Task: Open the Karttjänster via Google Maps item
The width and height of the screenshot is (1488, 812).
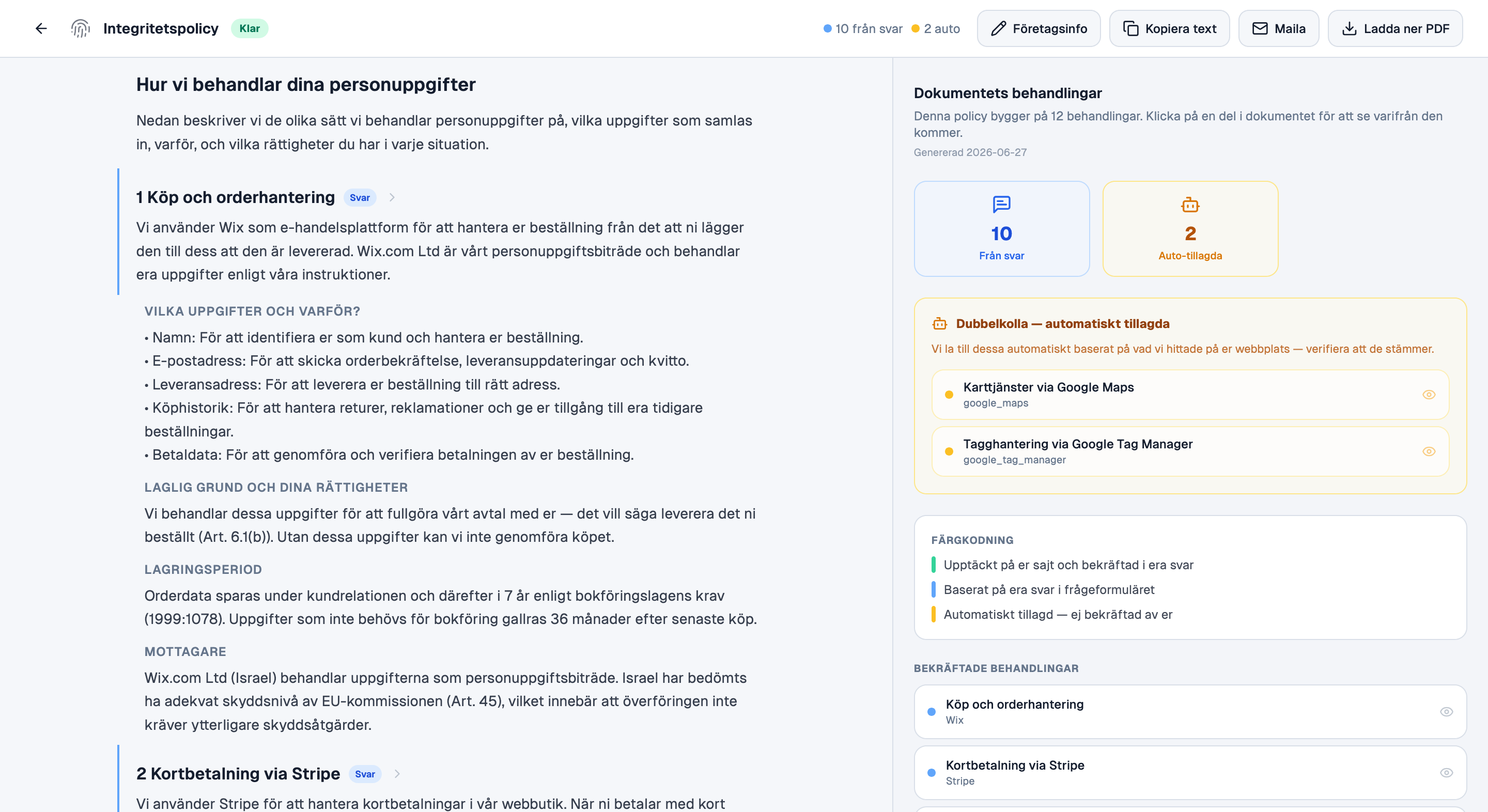Action: tap(1190, 395)
